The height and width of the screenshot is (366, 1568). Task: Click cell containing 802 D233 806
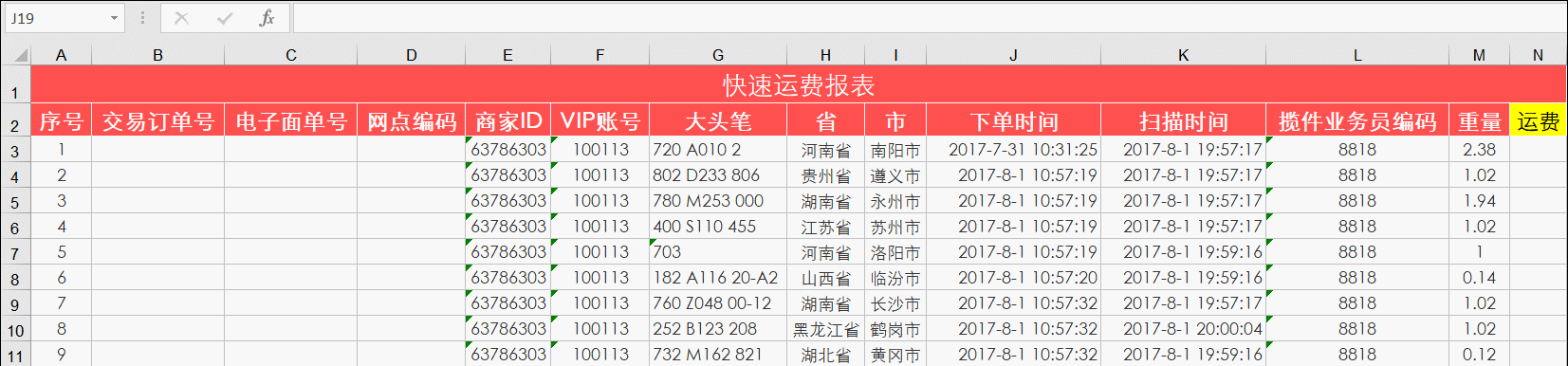(x=718, y=175)
